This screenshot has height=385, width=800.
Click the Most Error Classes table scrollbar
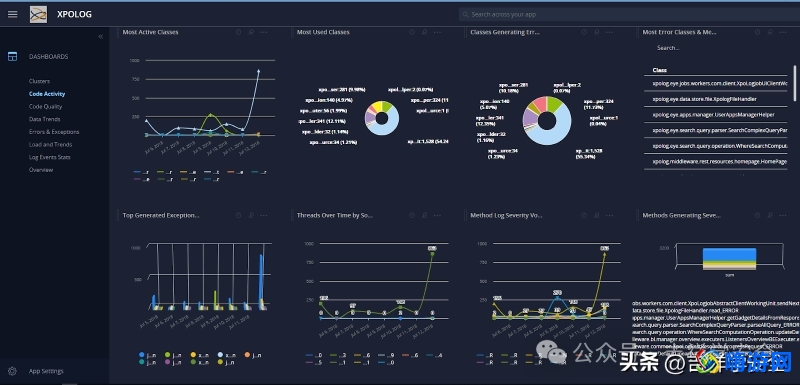[794, 83]
